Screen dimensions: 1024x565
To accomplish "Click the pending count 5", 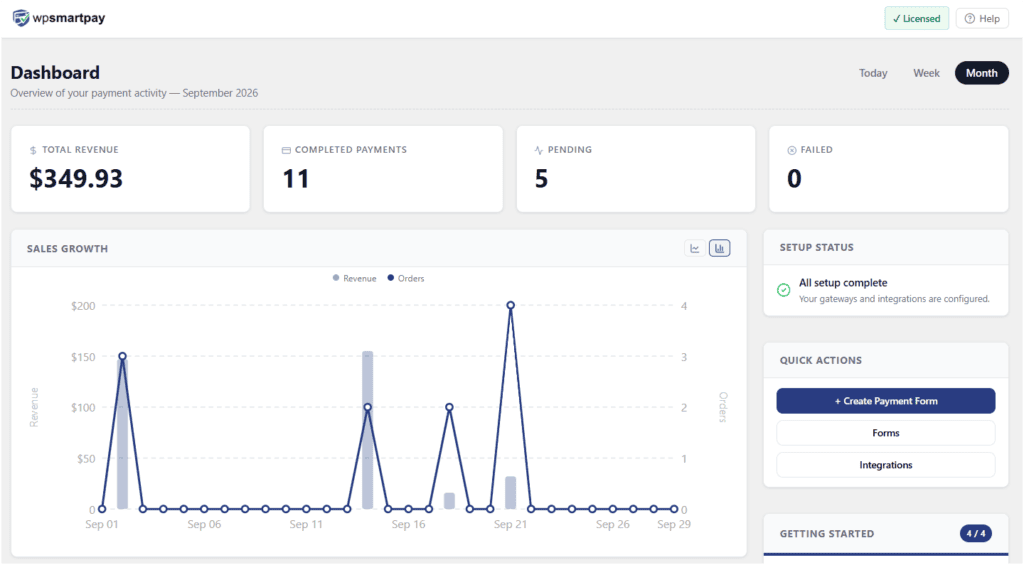I will 541,178.
